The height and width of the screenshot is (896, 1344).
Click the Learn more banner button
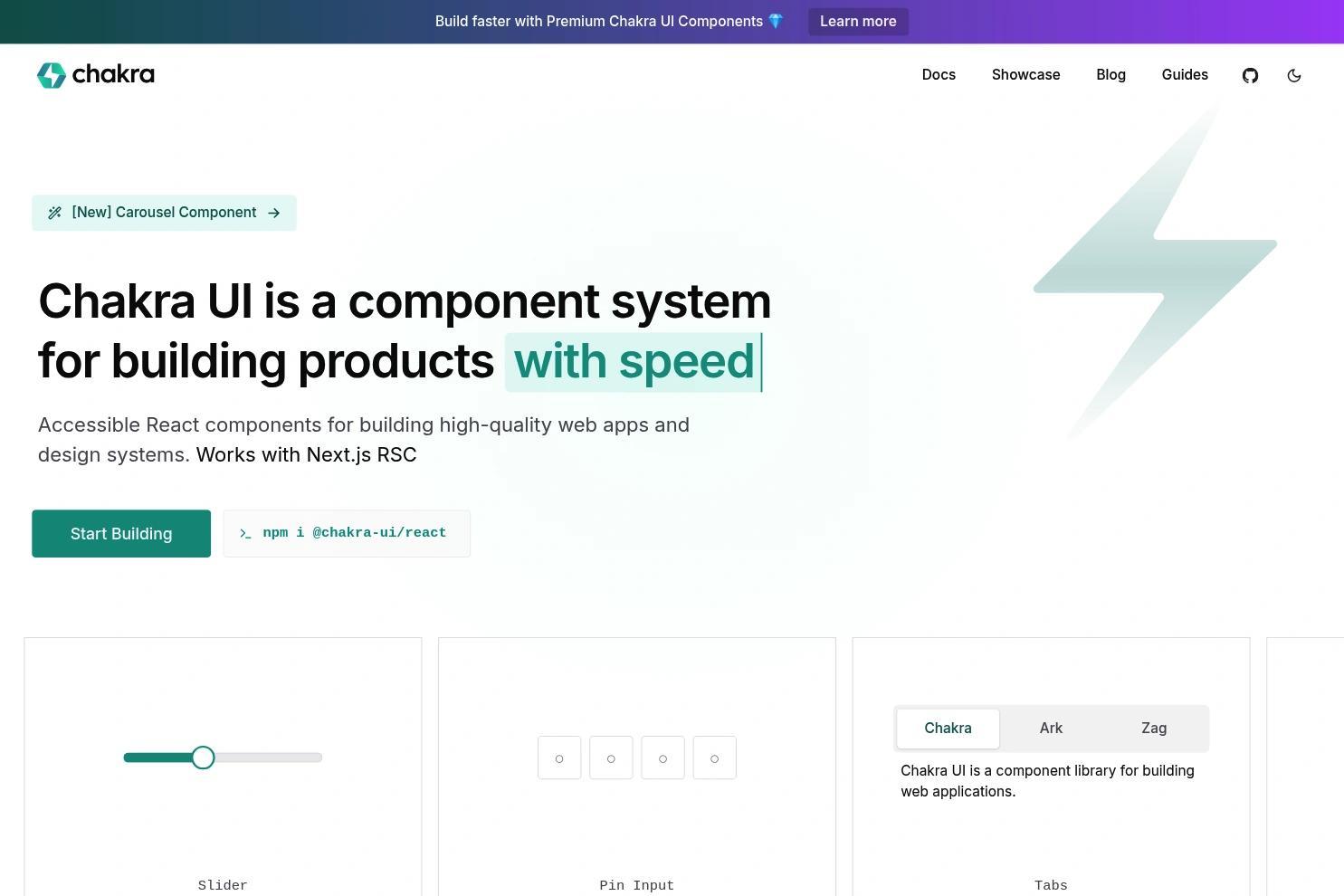pyautogui.click(x=858, y=22)
